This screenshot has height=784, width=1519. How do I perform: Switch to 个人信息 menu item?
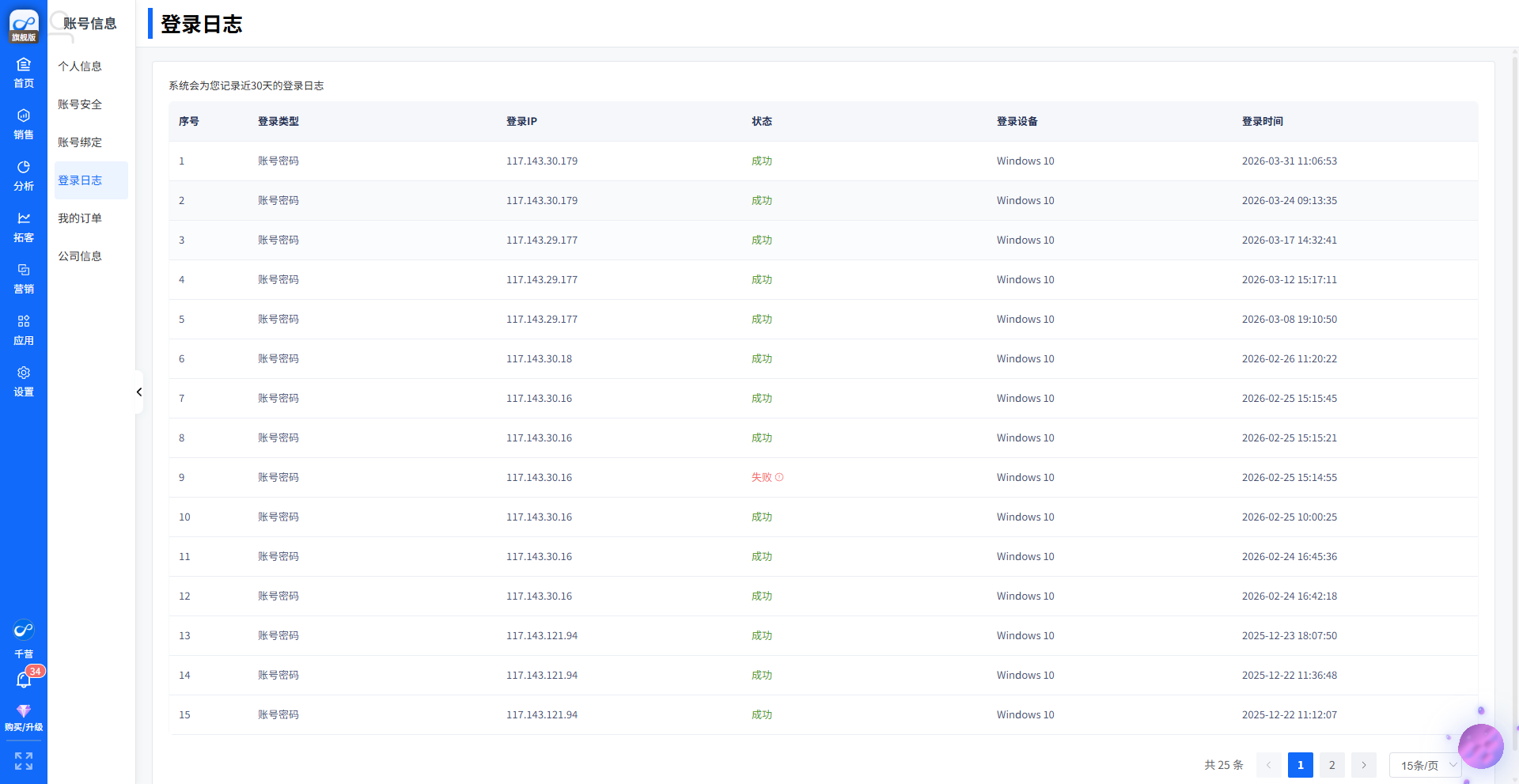[80, 66]
